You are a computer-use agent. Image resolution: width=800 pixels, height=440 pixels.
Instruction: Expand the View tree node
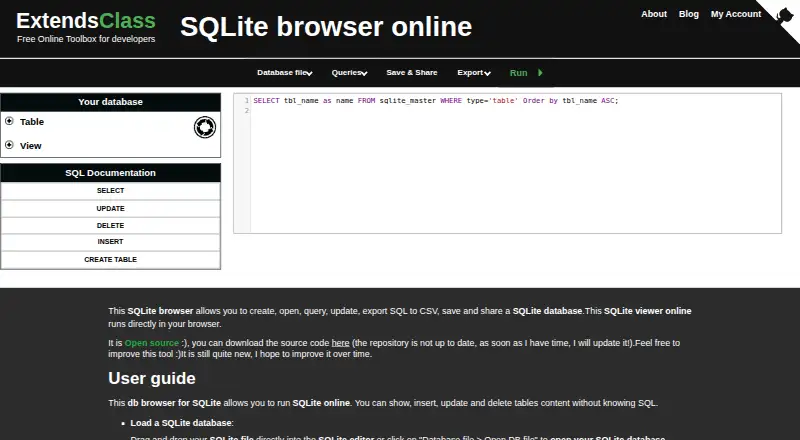tap(9, 145)
